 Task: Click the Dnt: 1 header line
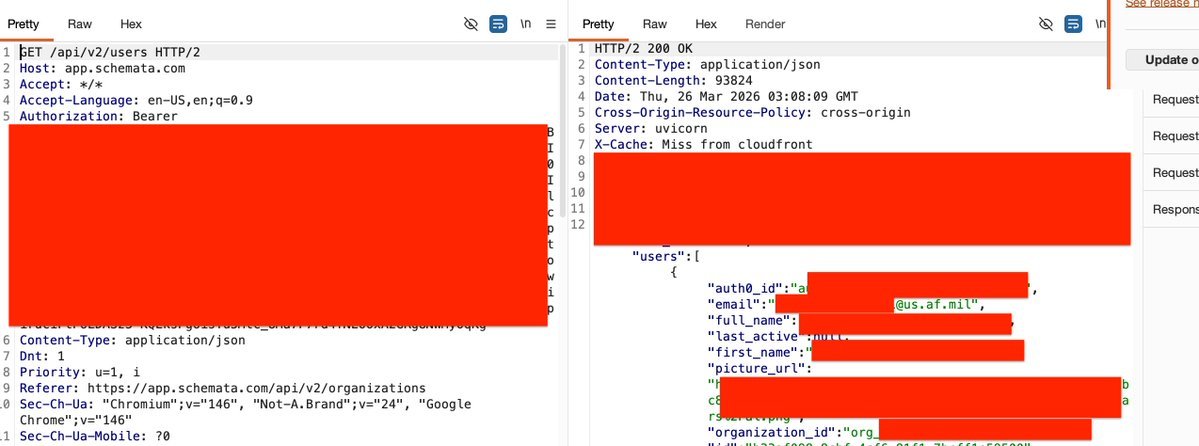[42, 356]
